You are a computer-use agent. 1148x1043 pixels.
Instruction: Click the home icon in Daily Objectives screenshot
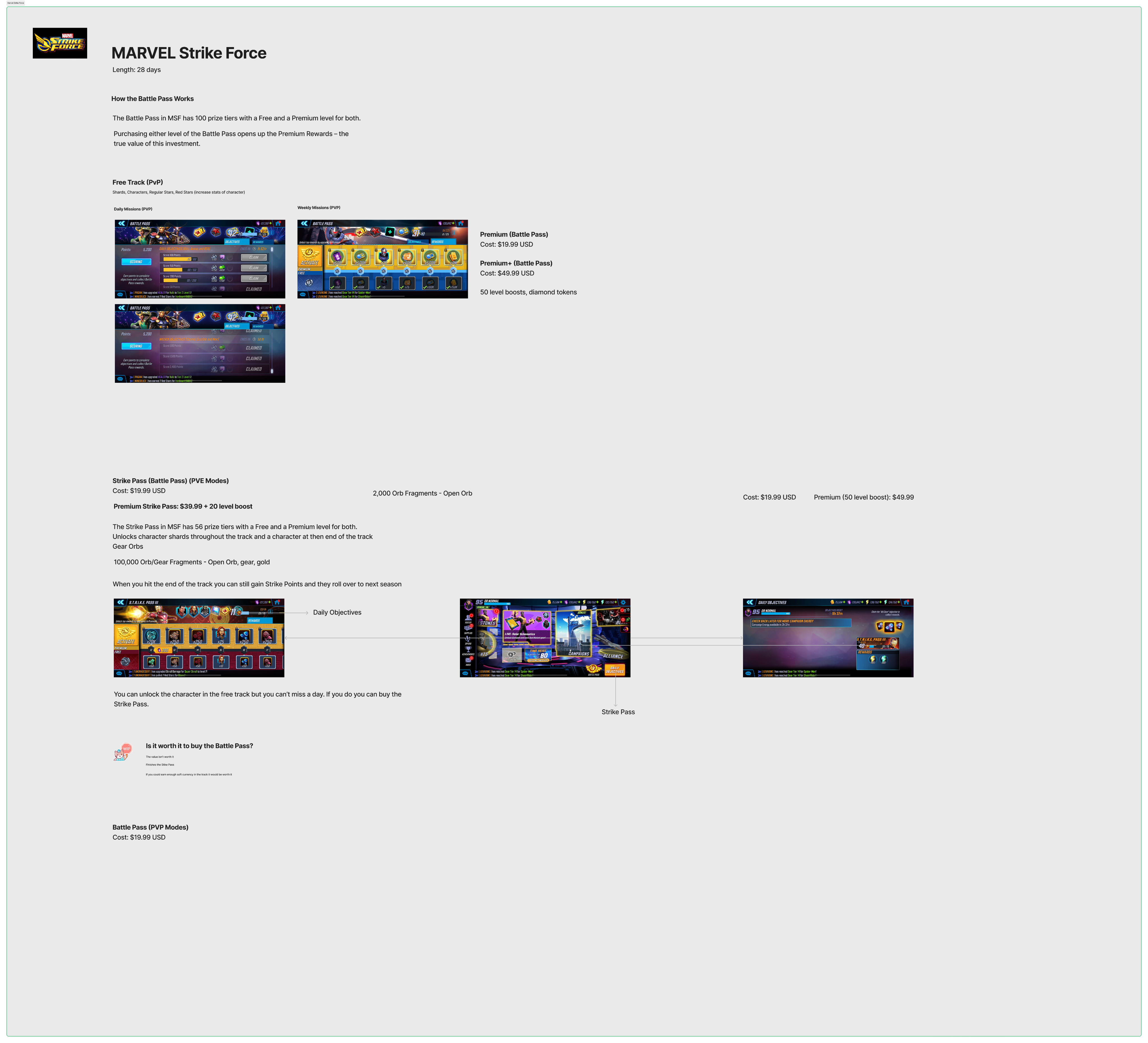tap(906, 602)
